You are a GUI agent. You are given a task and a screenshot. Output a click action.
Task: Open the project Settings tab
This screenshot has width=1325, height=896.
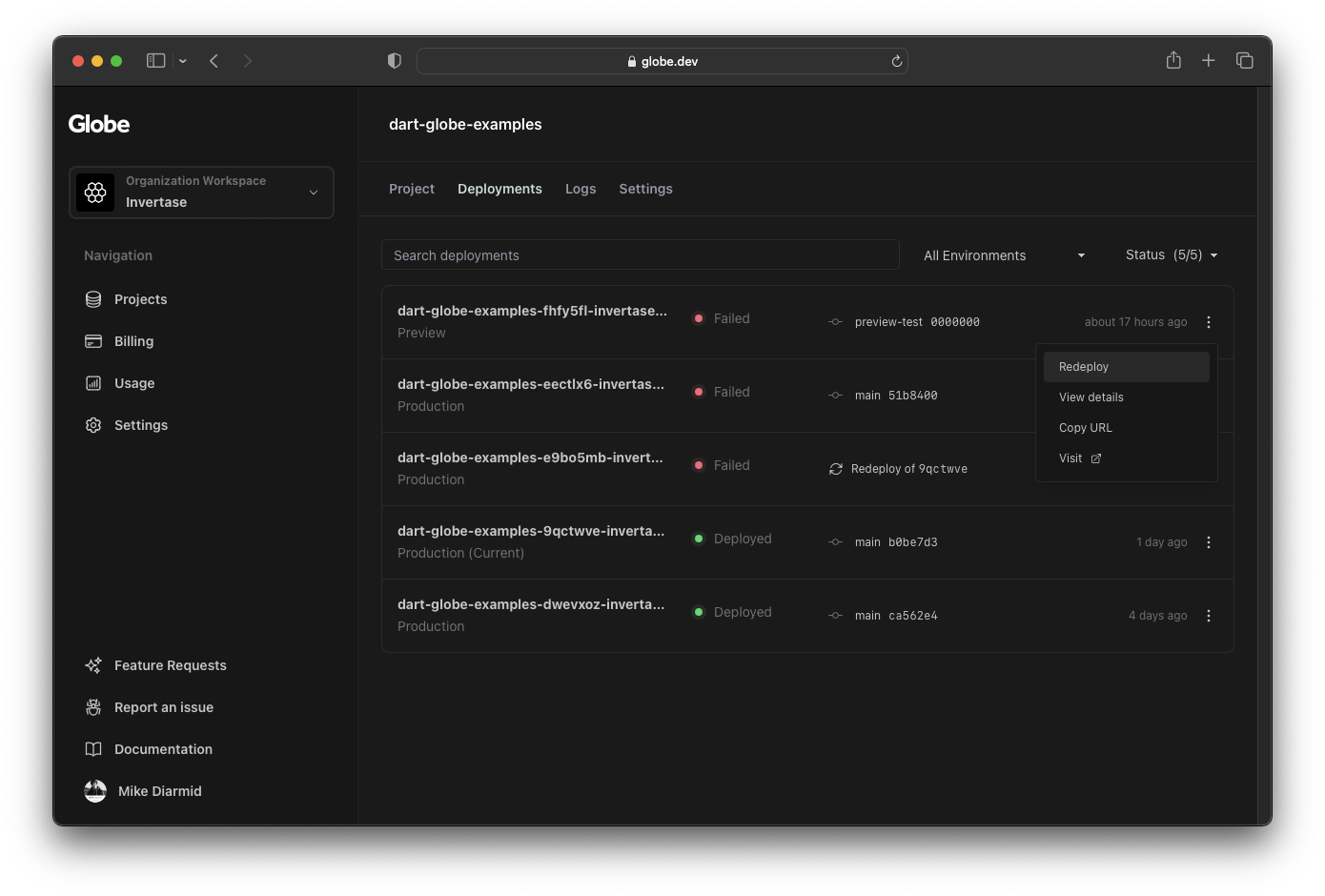646,189
